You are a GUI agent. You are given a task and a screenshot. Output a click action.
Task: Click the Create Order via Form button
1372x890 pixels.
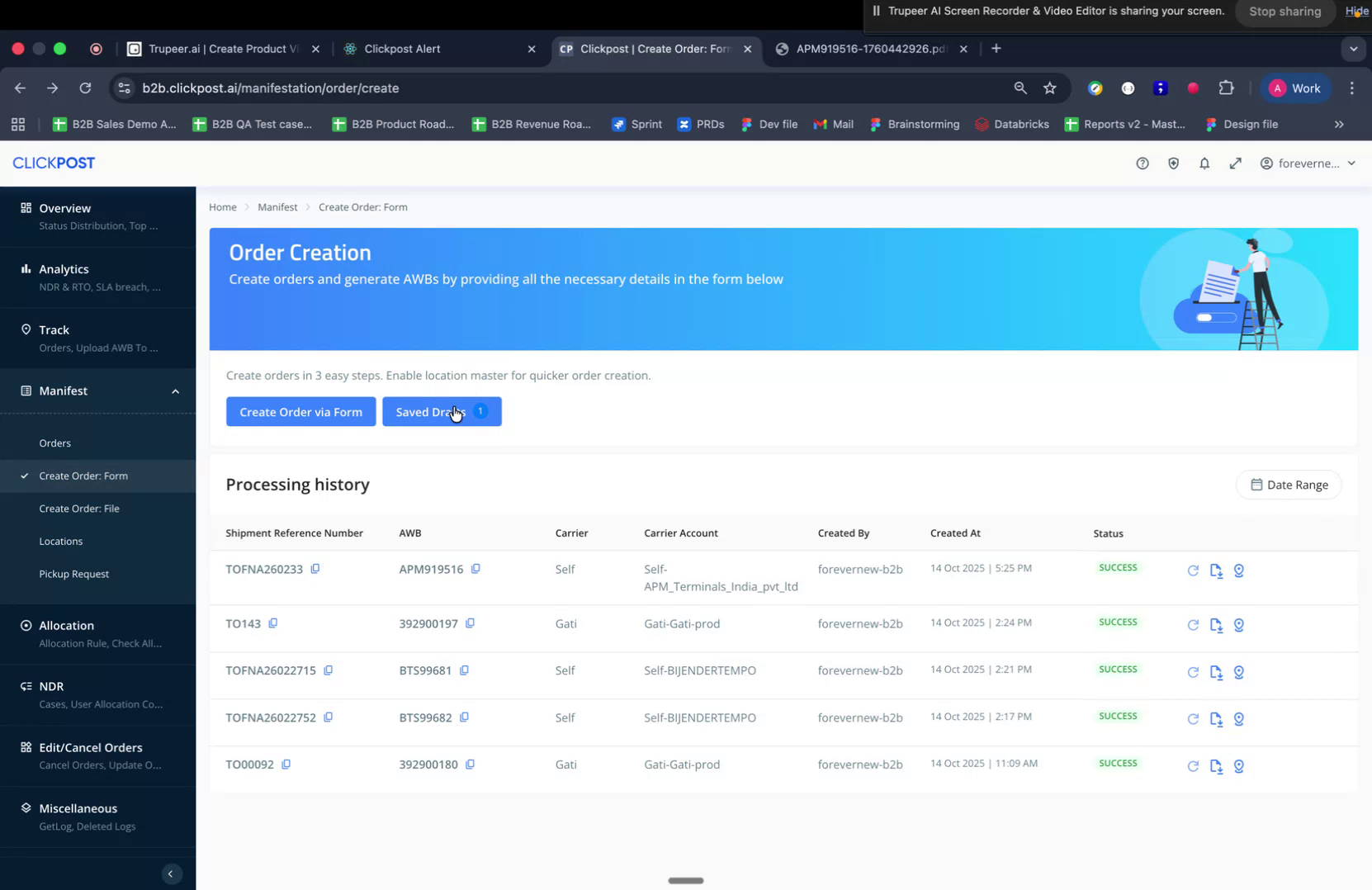click(300, 411)
